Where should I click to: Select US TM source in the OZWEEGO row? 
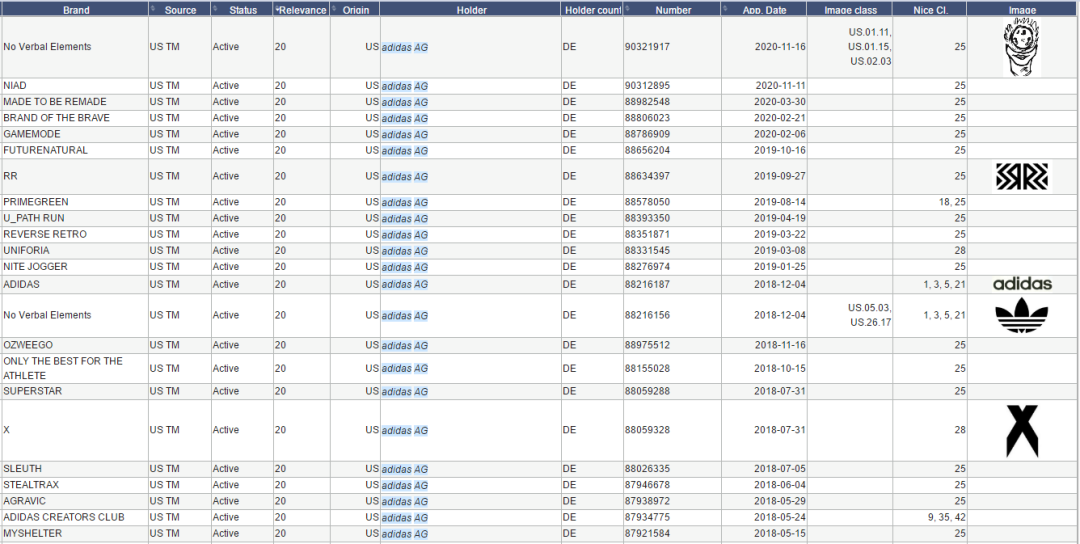(164, 344)
